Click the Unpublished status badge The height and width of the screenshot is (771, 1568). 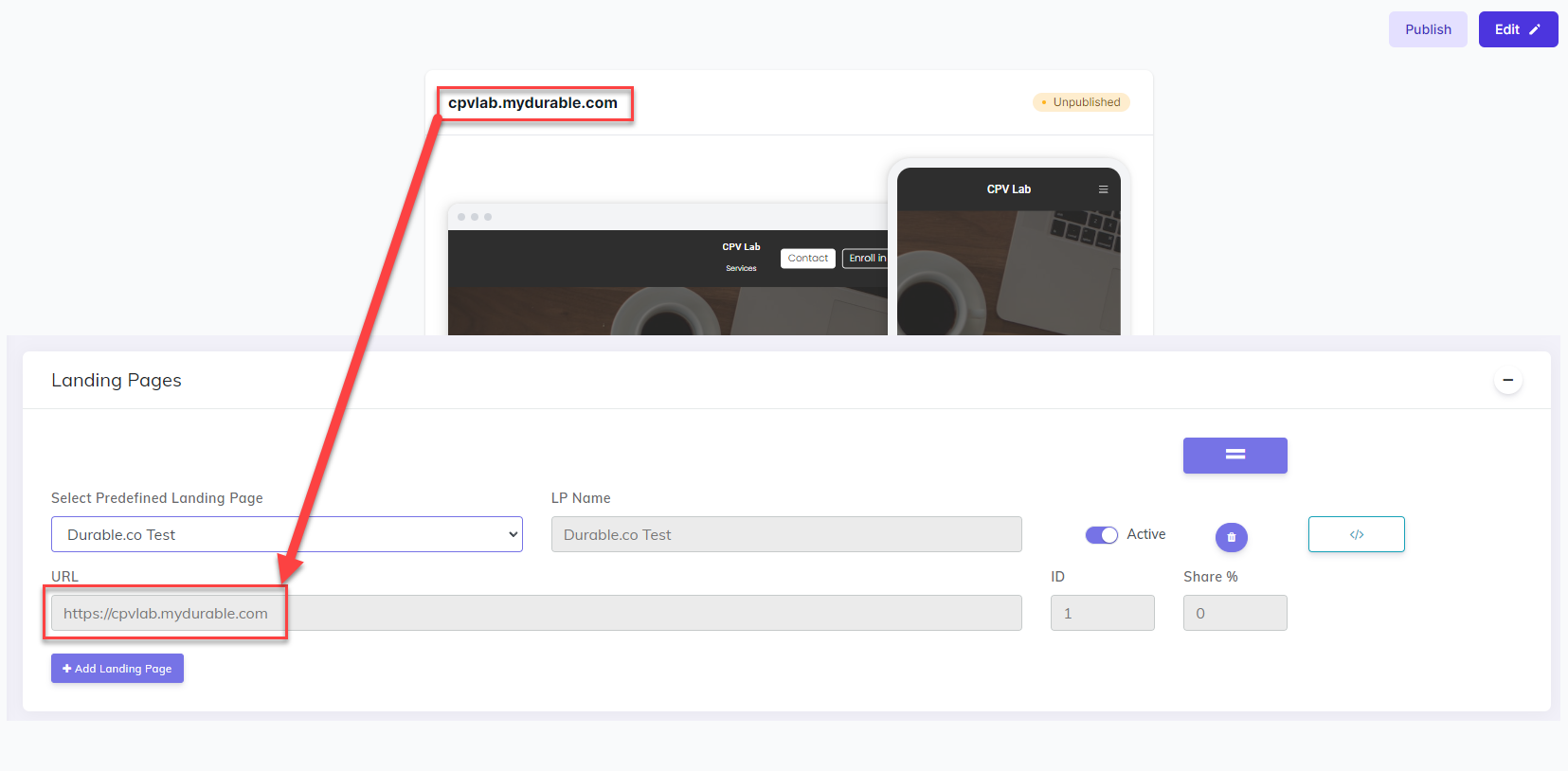tap(1081, 102)
